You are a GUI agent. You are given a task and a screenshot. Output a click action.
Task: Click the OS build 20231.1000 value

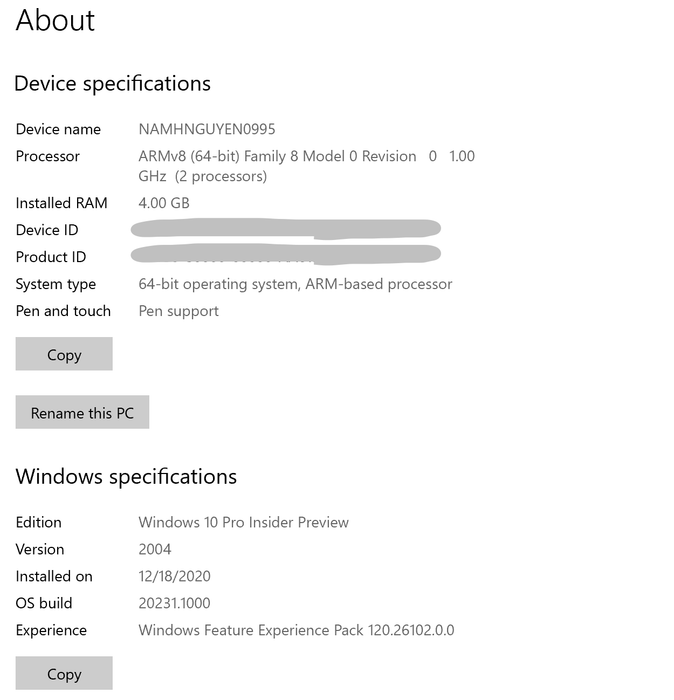tap(174, 604)
